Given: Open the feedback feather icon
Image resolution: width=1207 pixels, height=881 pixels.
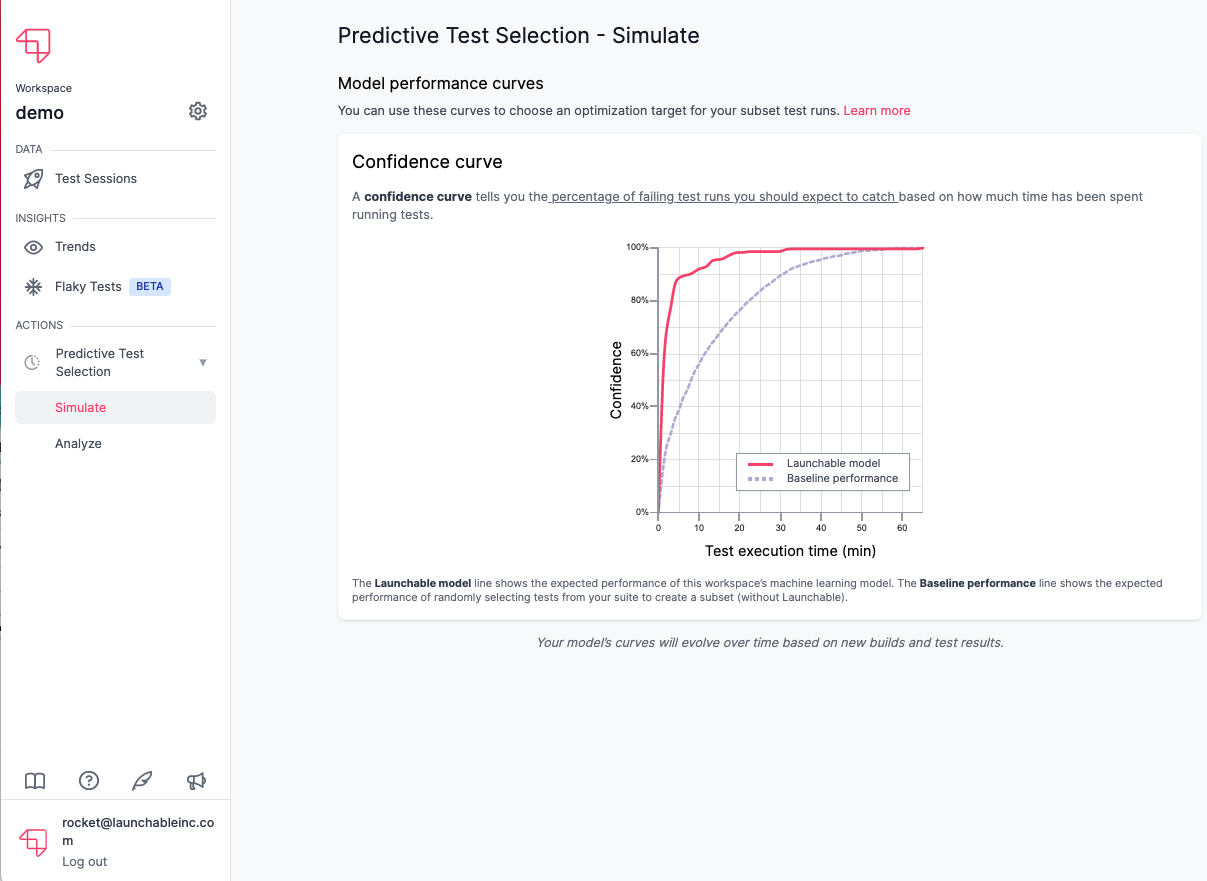Looking at the screenshot, I should [x=142, y=780].
